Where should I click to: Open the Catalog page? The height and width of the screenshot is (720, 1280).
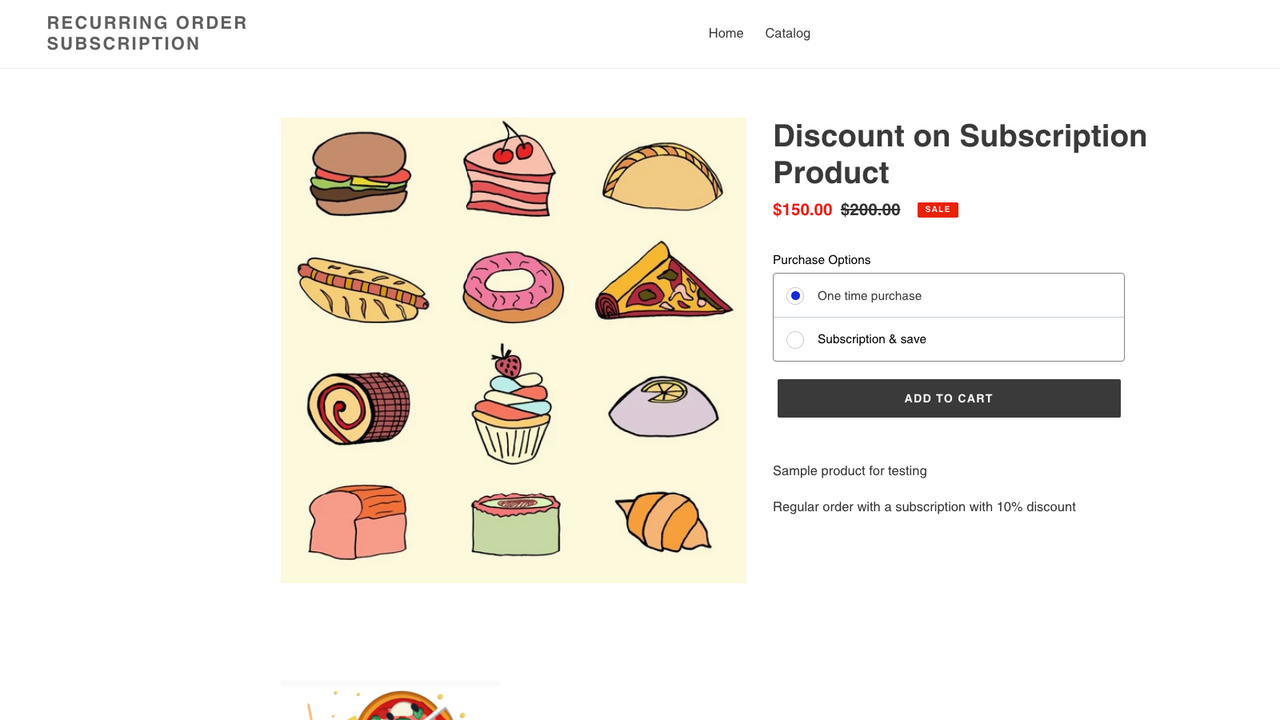click(787, 33)
